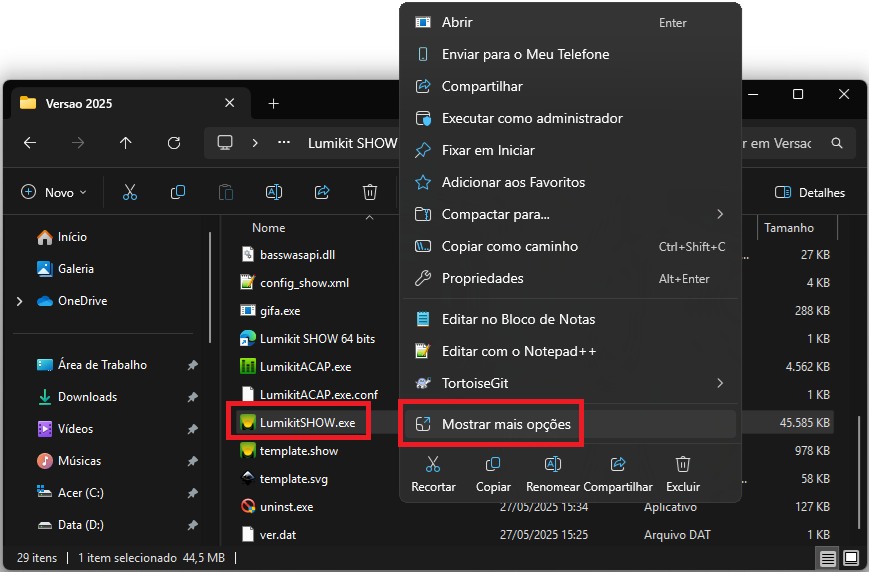Image resolution: width=869 pixels, height=572 pixels.
Task: Select the LumikitSHOW.exe file
Action: [306, 423]
